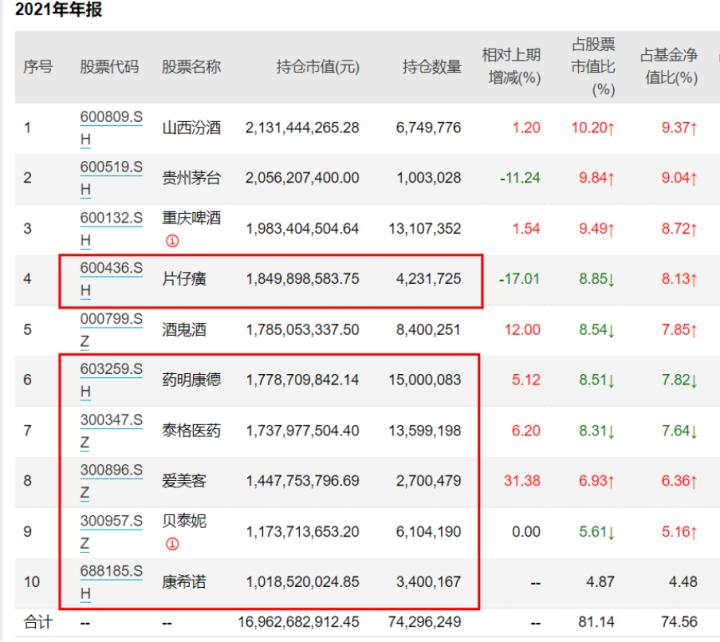Select the 重庆啤酒 stock name

pyautogui.click(x=191, y=217)
